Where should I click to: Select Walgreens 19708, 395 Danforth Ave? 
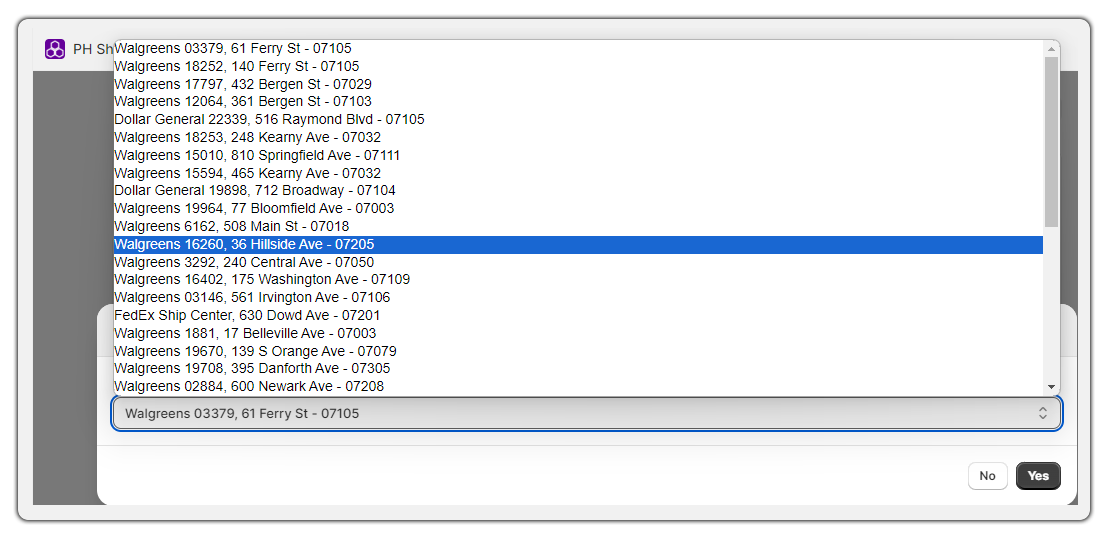tap(578, 368)
